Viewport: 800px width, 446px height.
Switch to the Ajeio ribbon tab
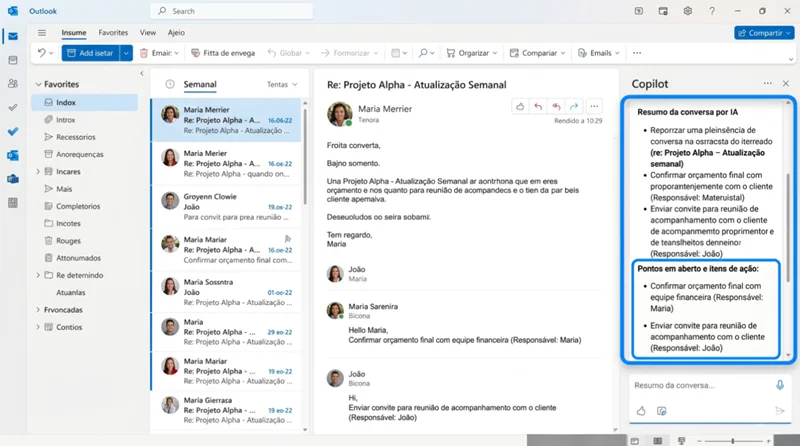176,33
